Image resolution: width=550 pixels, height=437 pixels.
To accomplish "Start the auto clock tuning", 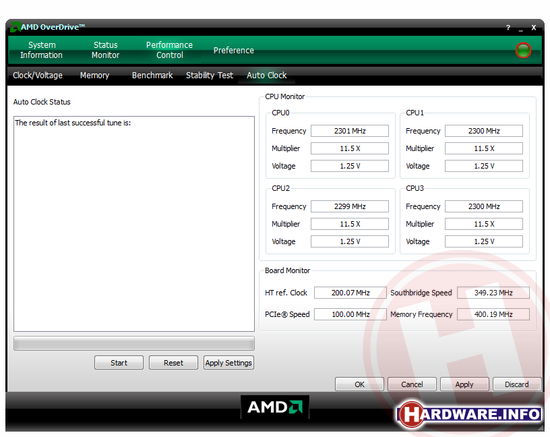I will click(119, 363).
